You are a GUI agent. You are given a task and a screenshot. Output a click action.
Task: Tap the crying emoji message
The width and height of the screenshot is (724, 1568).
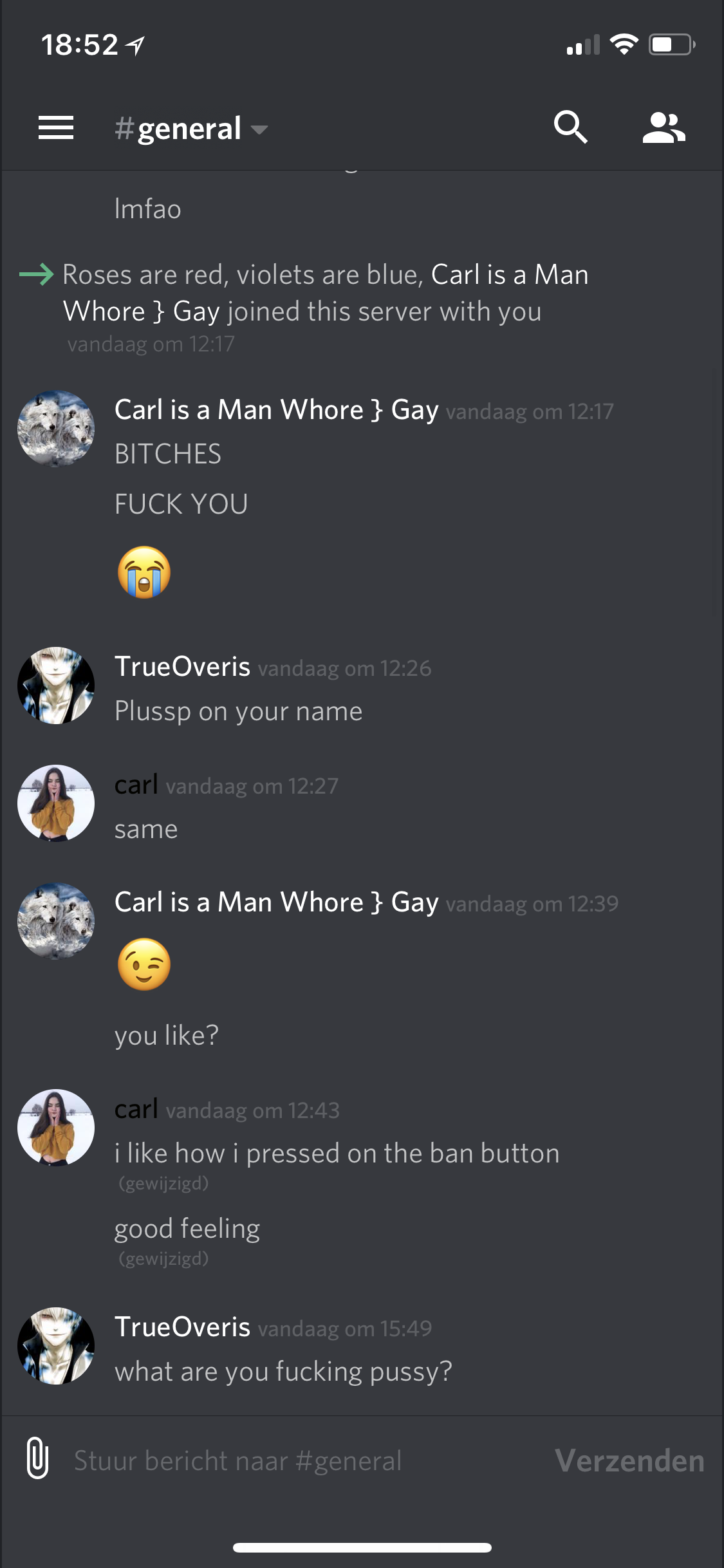[144, 572]
